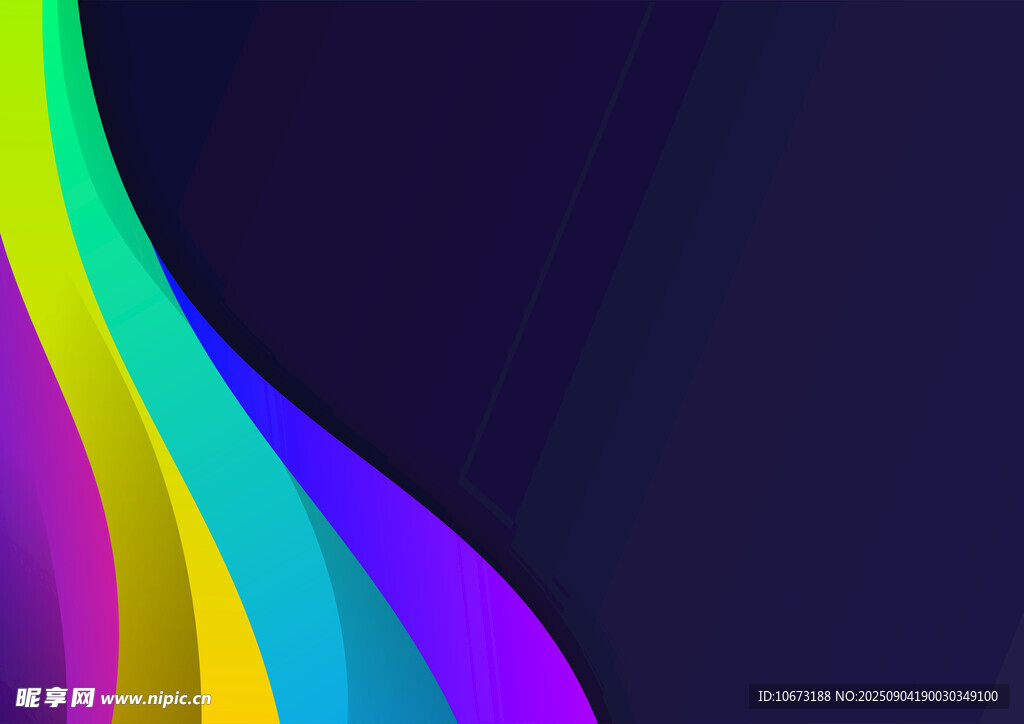Screen dimensions: 1024x724
Task: Select the cyan light-blue stripe at bottom
Action: (x=300, y=640)
